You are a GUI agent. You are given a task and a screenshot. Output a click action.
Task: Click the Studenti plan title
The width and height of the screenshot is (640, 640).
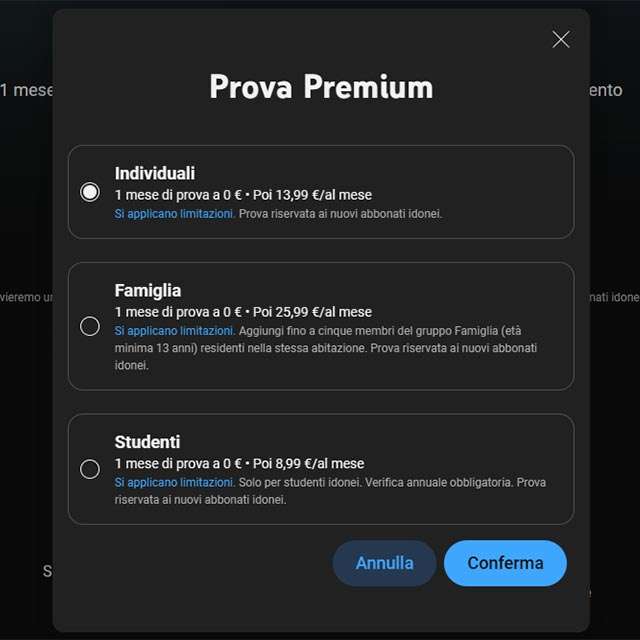pos(147,442)
